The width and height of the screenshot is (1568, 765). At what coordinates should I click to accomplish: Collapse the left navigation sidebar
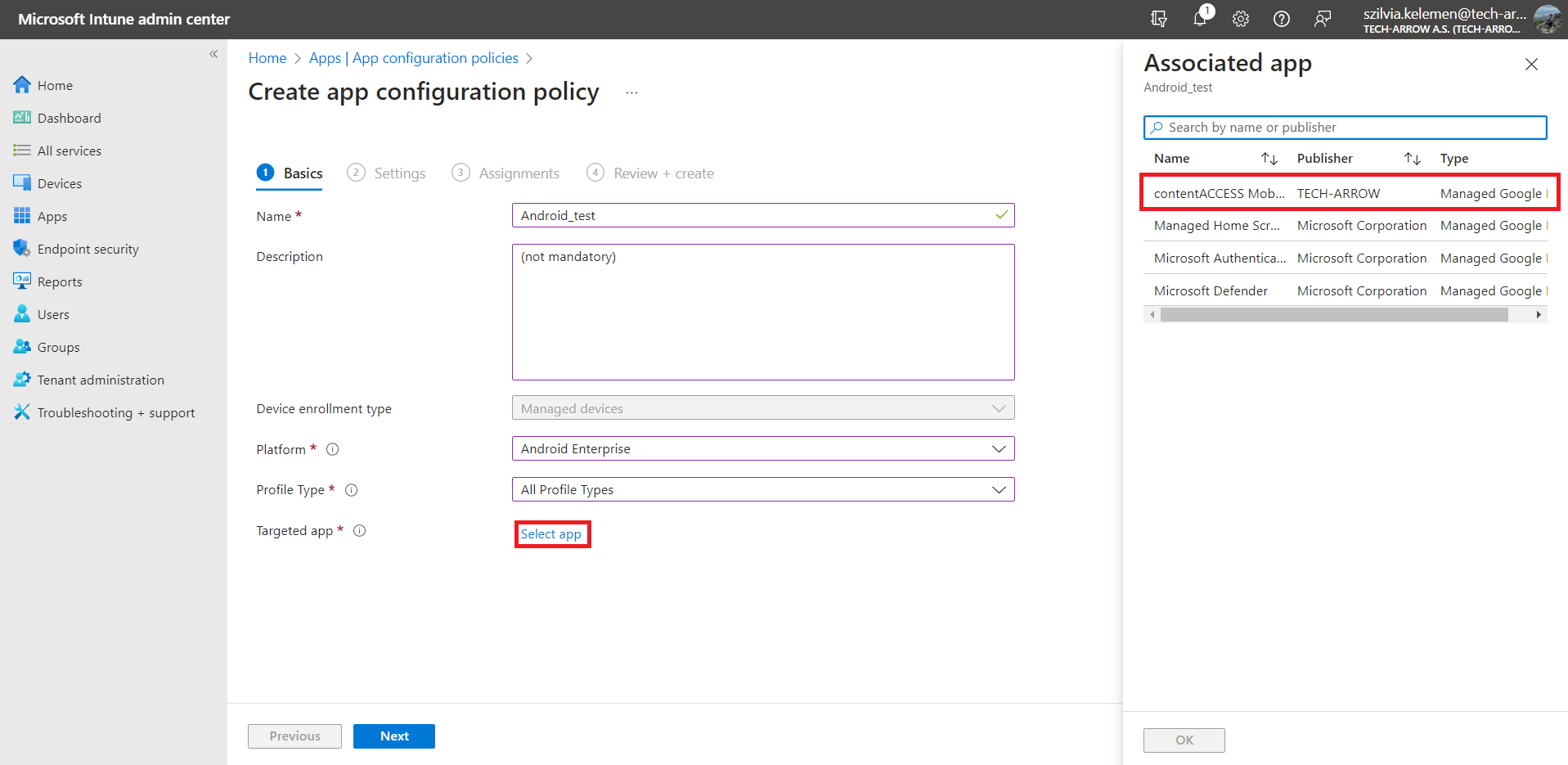click(x=213, y=54)
